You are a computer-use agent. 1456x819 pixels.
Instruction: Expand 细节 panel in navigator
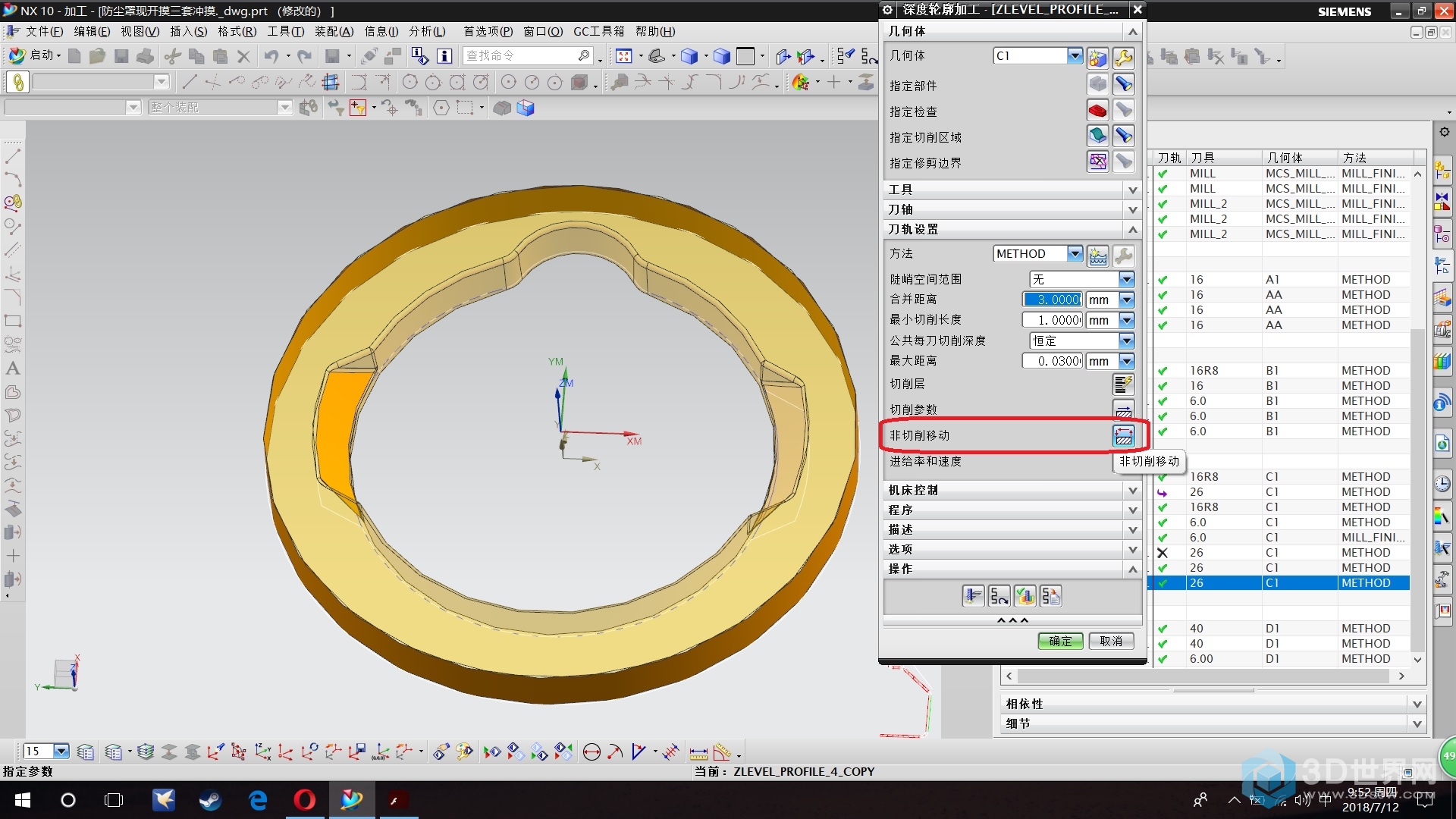pos(1213,723)
